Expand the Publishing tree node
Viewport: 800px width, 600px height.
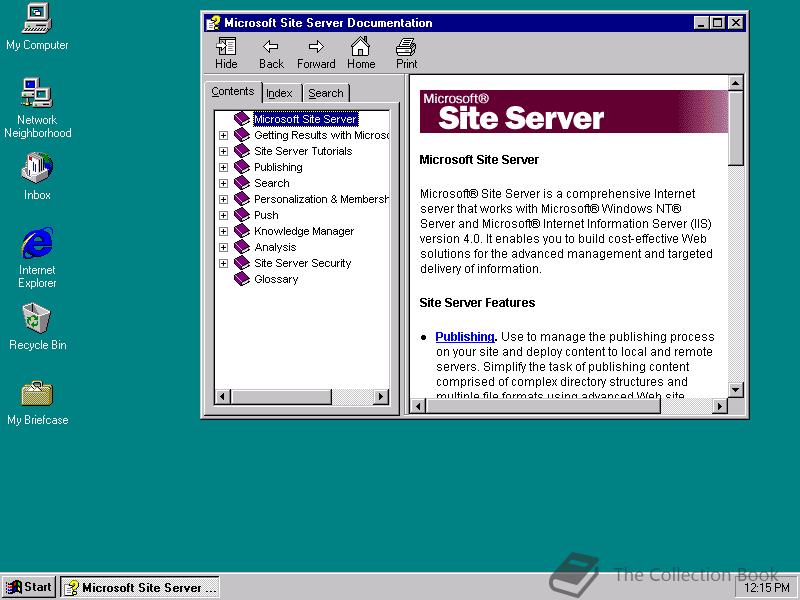pos(223,167)
